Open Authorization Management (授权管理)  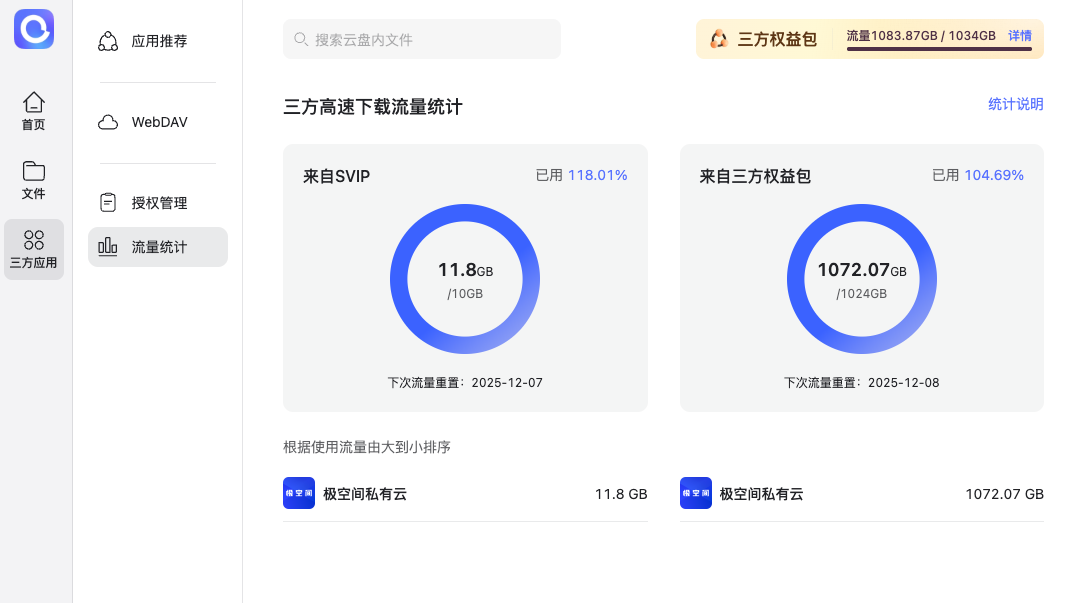(158, 203)
